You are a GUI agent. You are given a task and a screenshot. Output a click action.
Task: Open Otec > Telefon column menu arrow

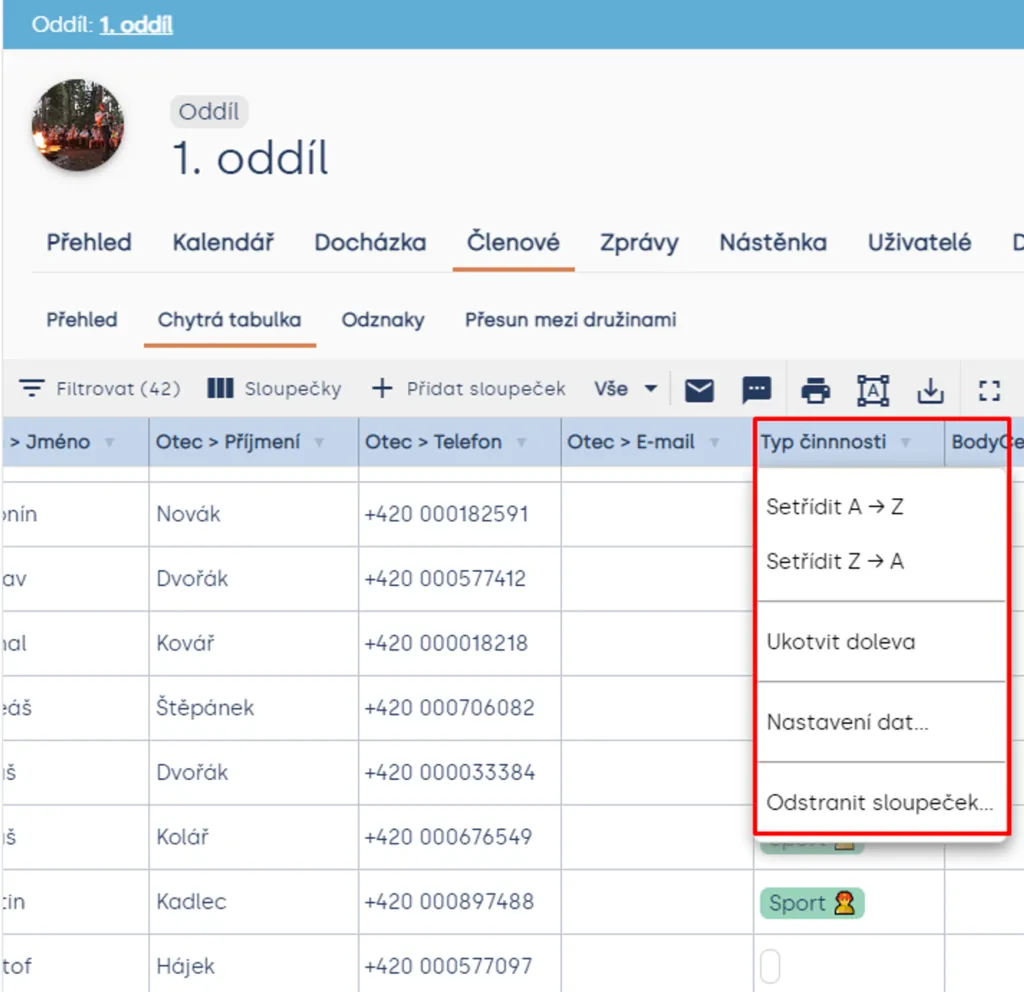pos(521,442)
